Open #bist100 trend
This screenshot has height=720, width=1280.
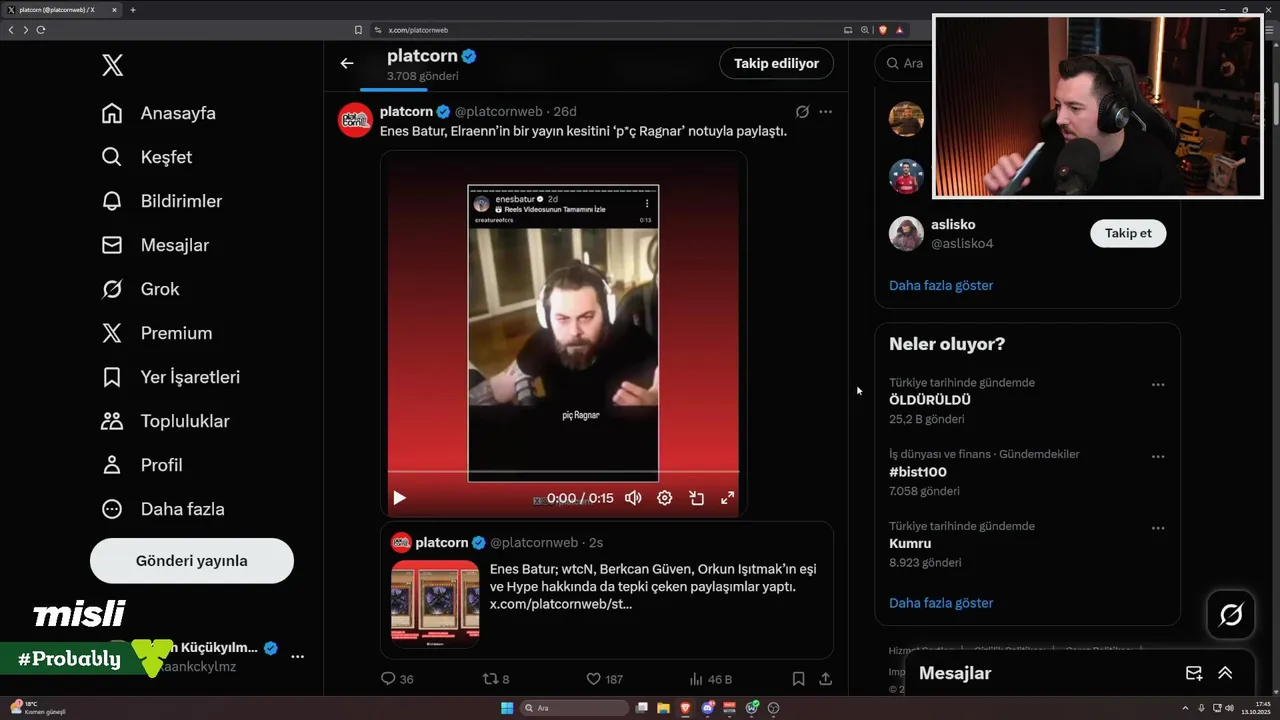point(918,472)
